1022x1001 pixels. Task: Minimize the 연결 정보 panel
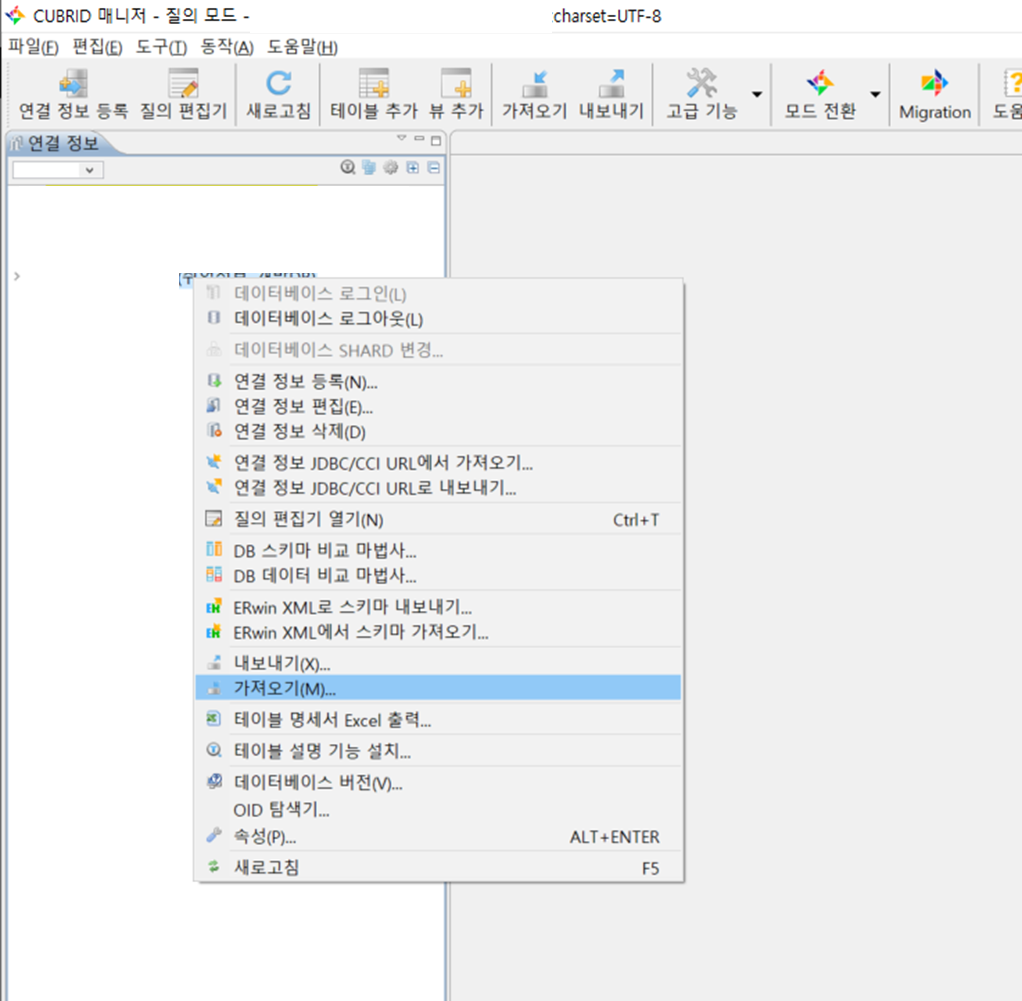click(419, 138)
